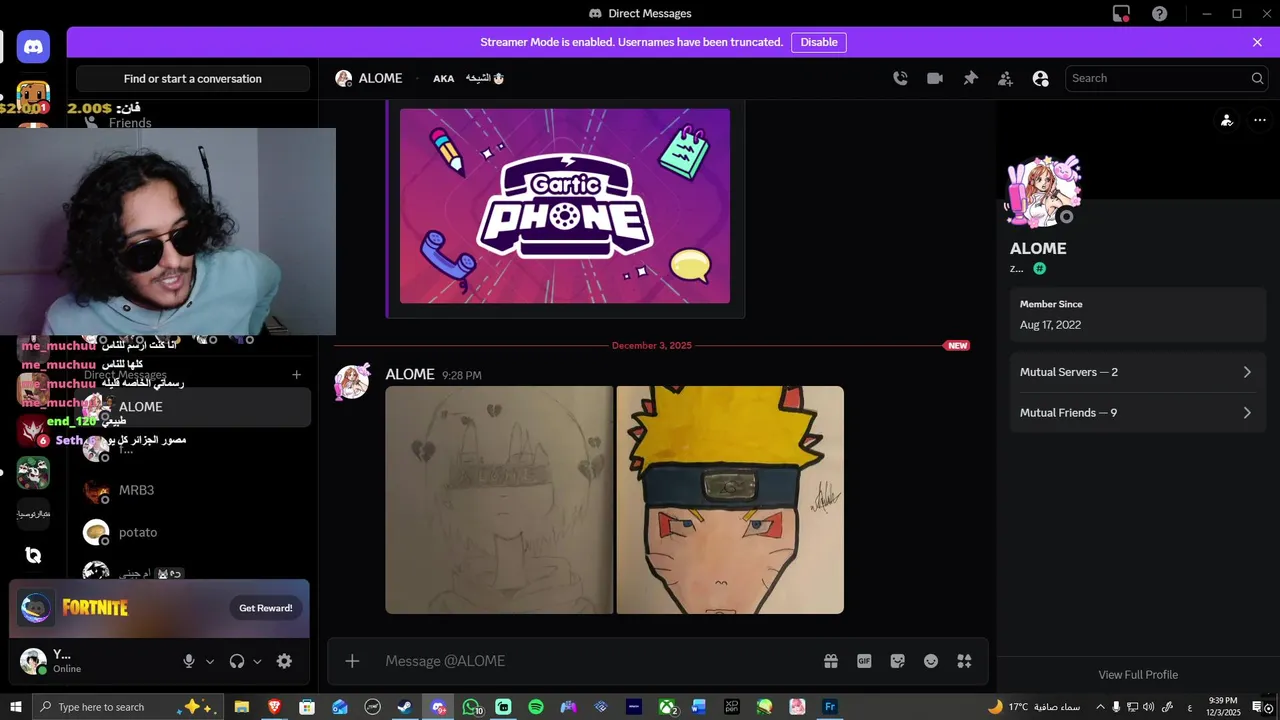Screen dimensions: 1280x720
Task: Click your user avatar in the bottom panel
Action: click(33, 661)
